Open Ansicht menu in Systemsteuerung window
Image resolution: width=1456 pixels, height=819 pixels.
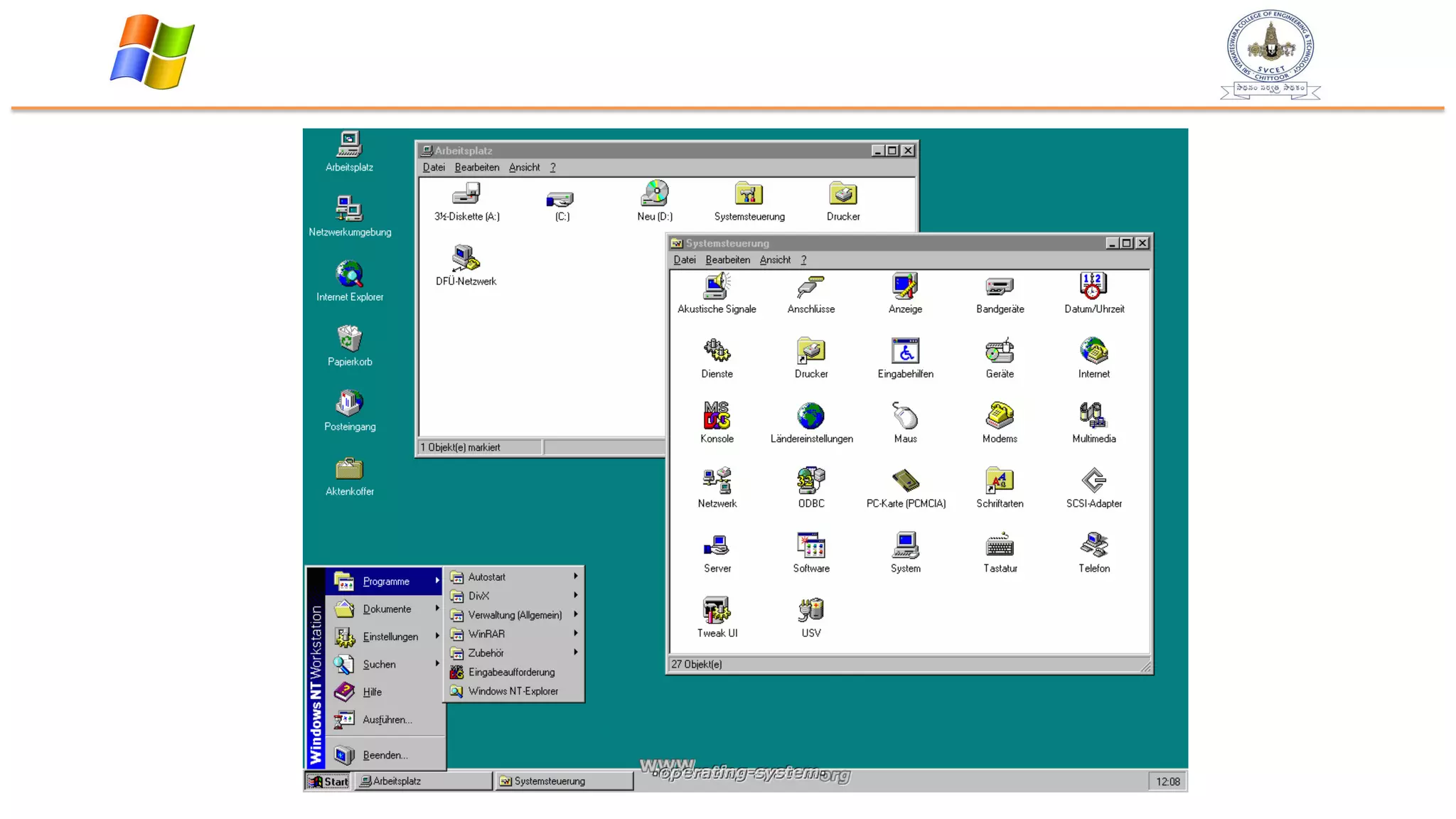[774, 260]
